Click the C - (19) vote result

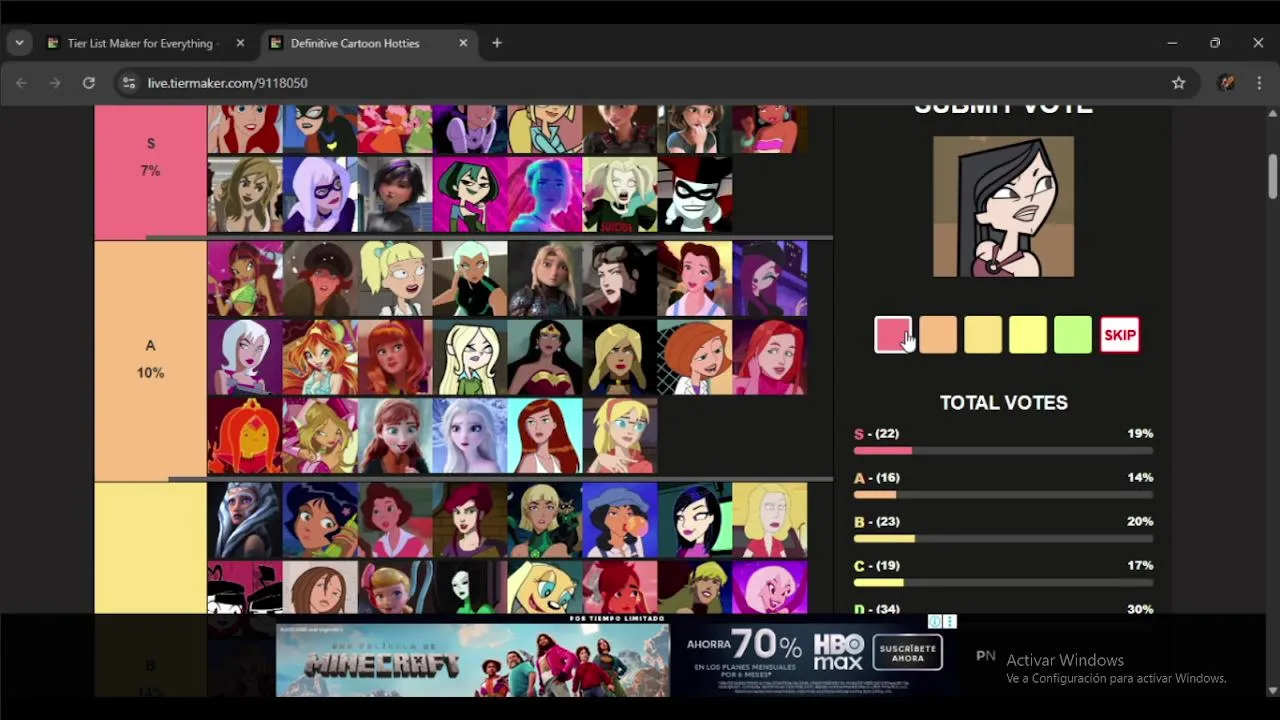click(x=876, y=565)
